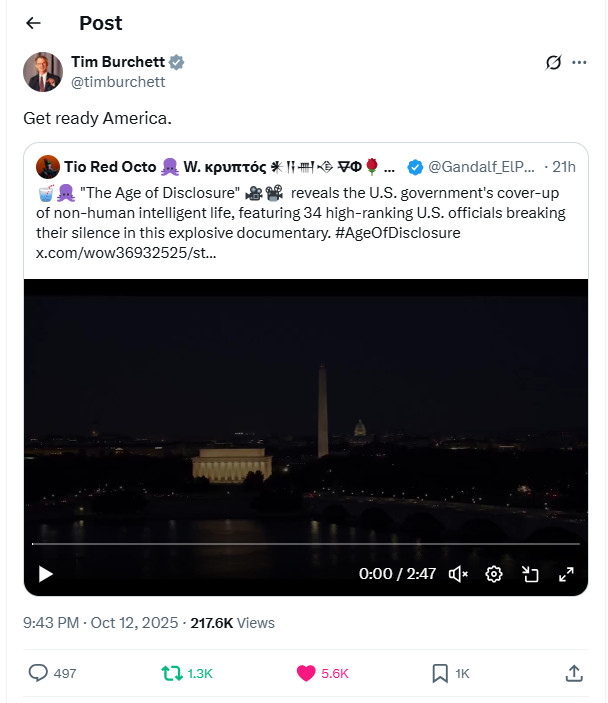Viewport: 608px width, 703px height.
Task: Enable picture-in-picture for video
Action: click(x=530, y=574)
